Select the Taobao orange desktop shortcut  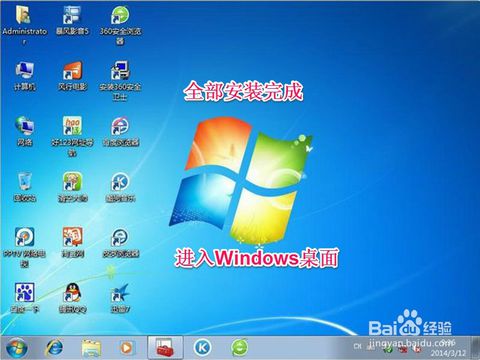click(x=72, y=242)
